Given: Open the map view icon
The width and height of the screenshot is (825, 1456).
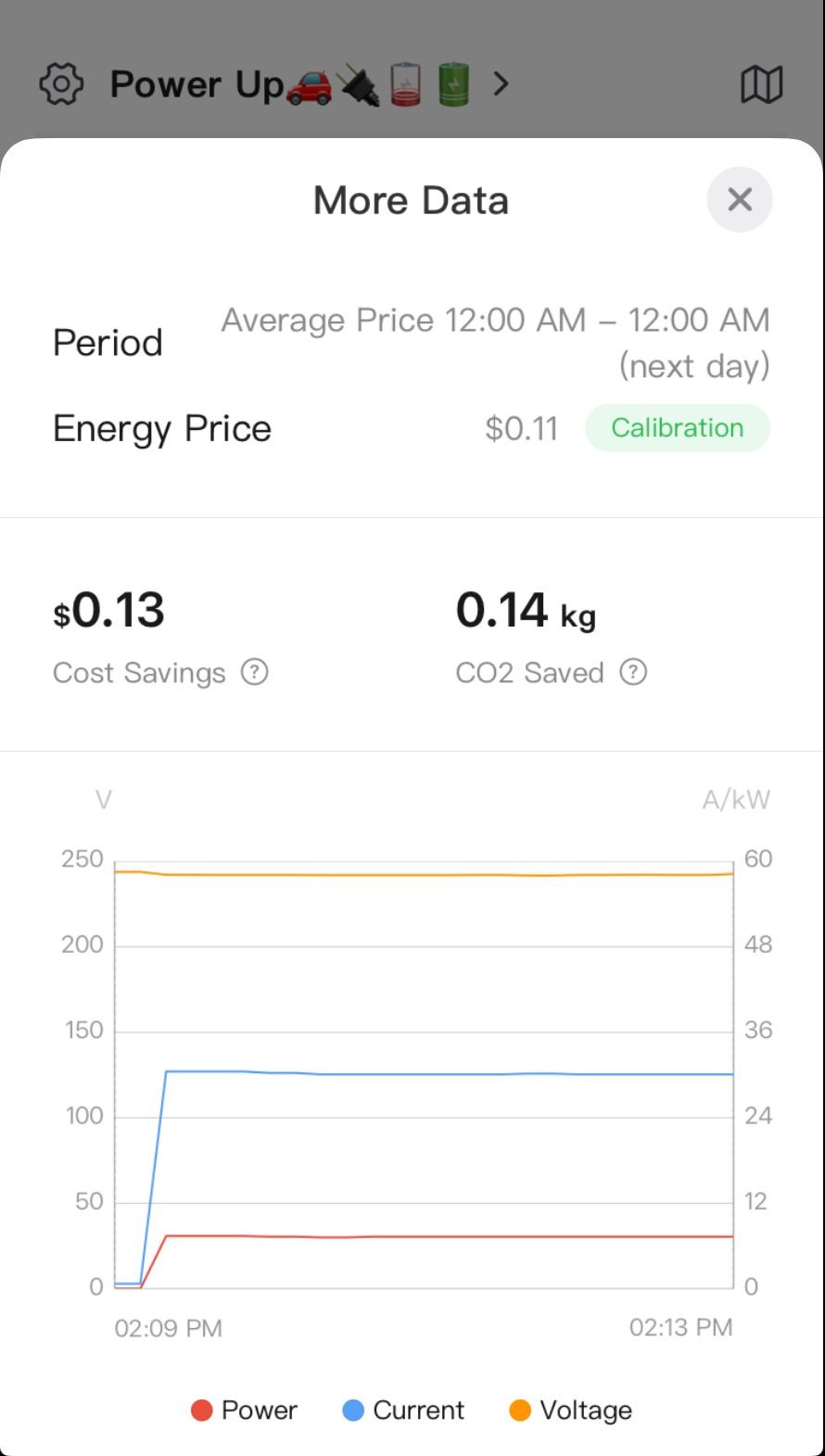Looking at the screenshot, I should [762, 84].
